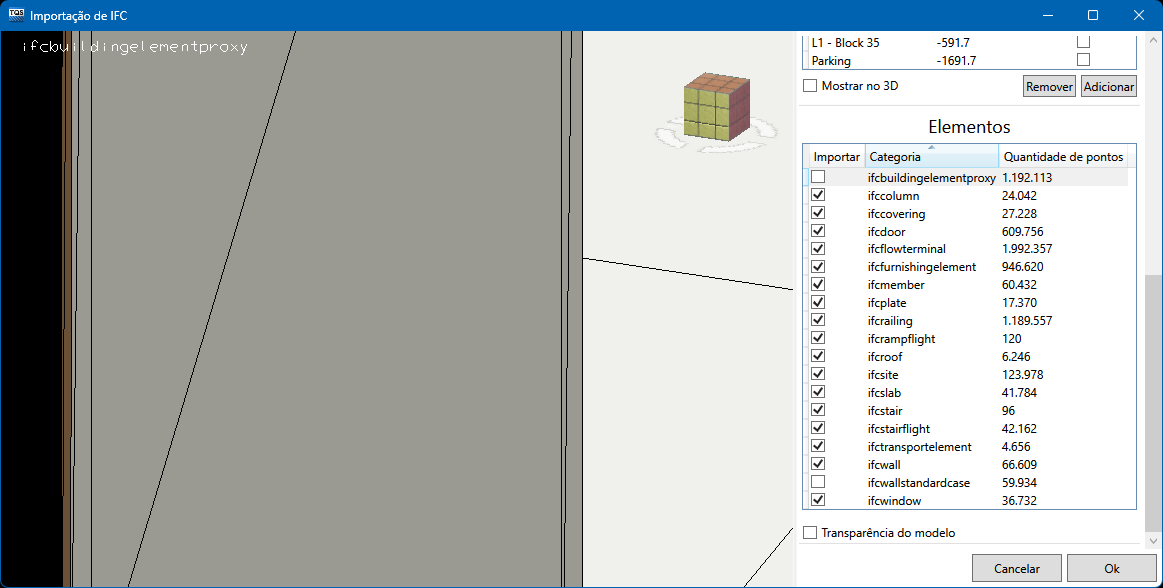Select the ifcwindow row

(894, 500)
